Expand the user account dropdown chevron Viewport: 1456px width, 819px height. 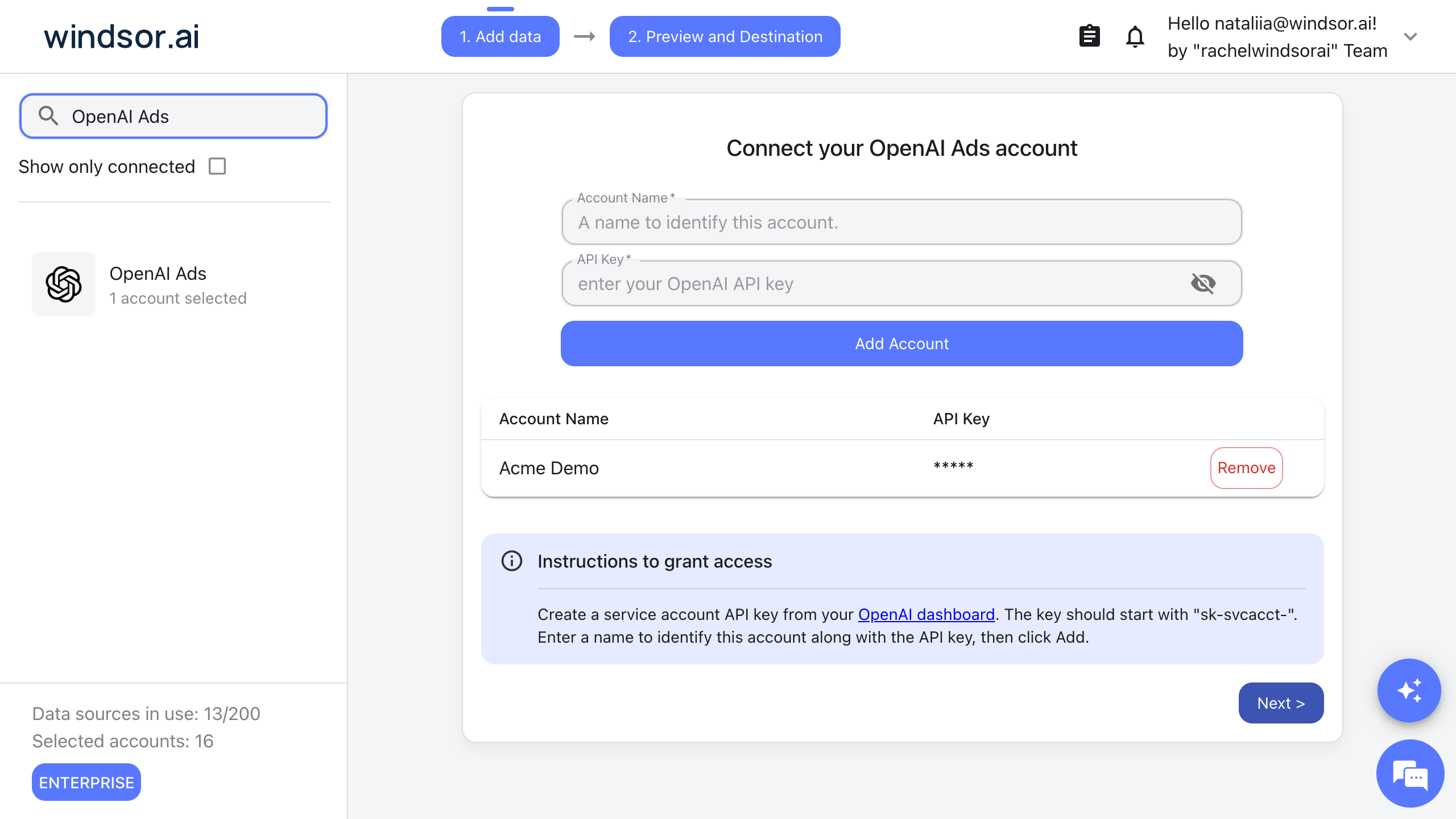point(1410,37)
